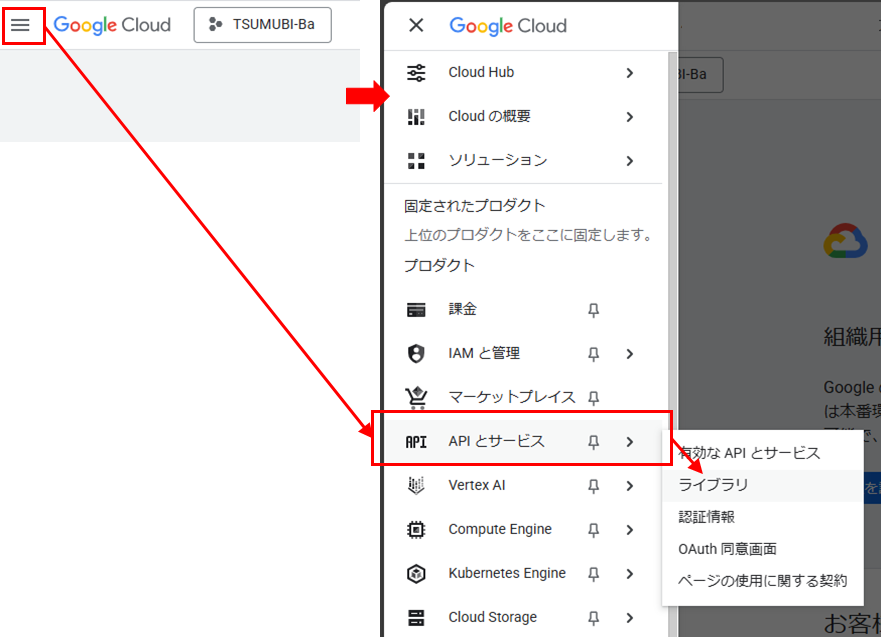Expand the Vertex AI submenu arrow

630,486
